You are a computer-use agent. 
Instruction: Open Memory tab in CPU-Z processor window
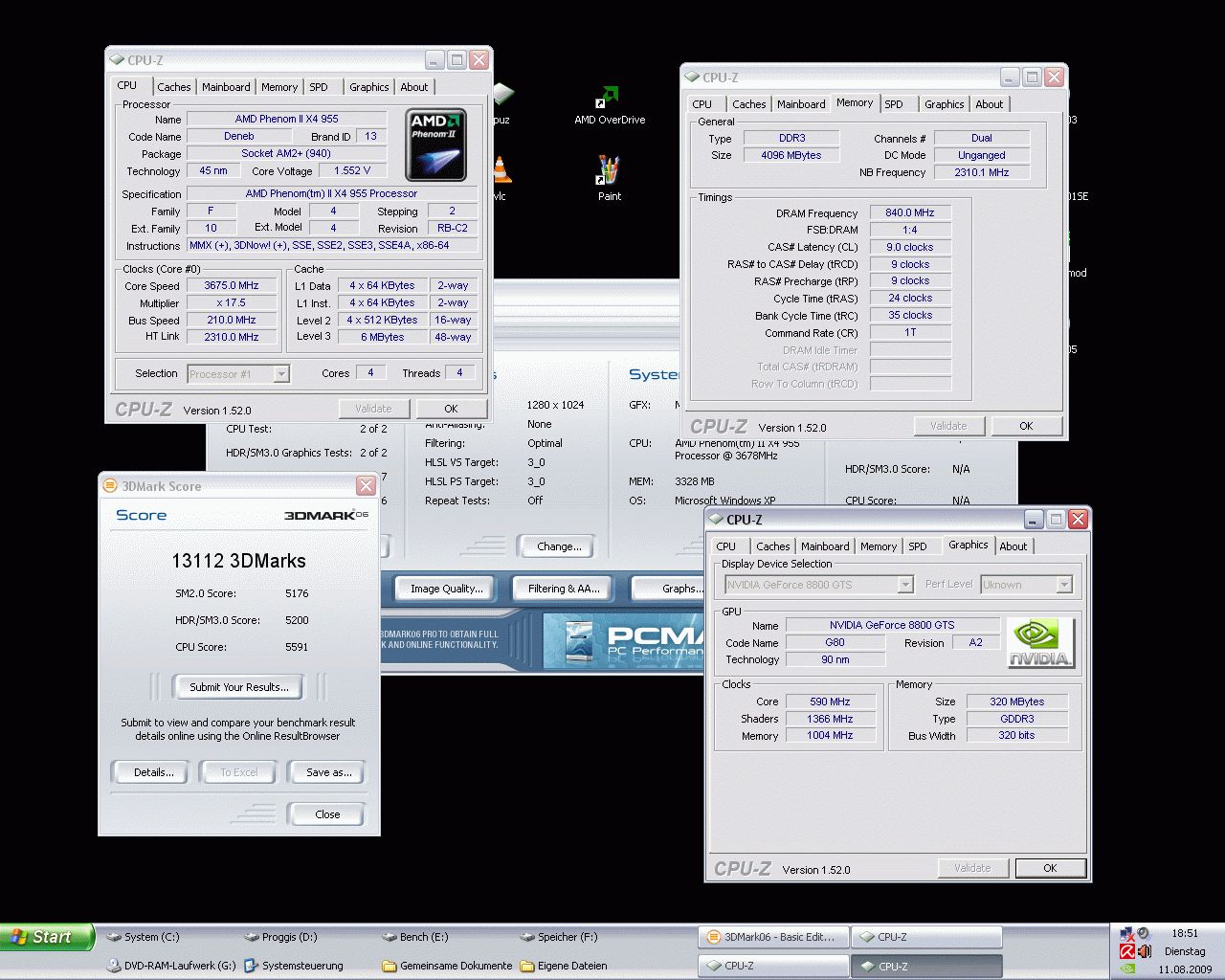click(279, 87)
